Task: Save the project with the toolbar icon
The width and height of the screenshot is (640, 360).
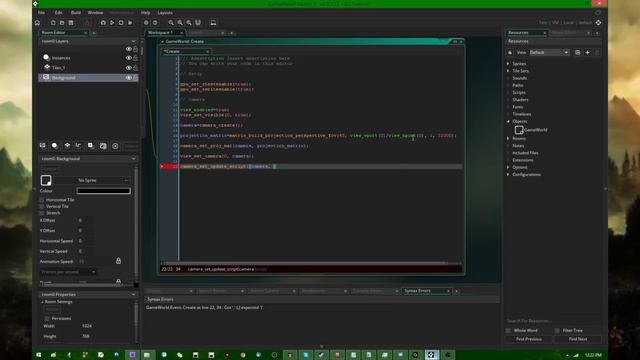Action: 71,23
